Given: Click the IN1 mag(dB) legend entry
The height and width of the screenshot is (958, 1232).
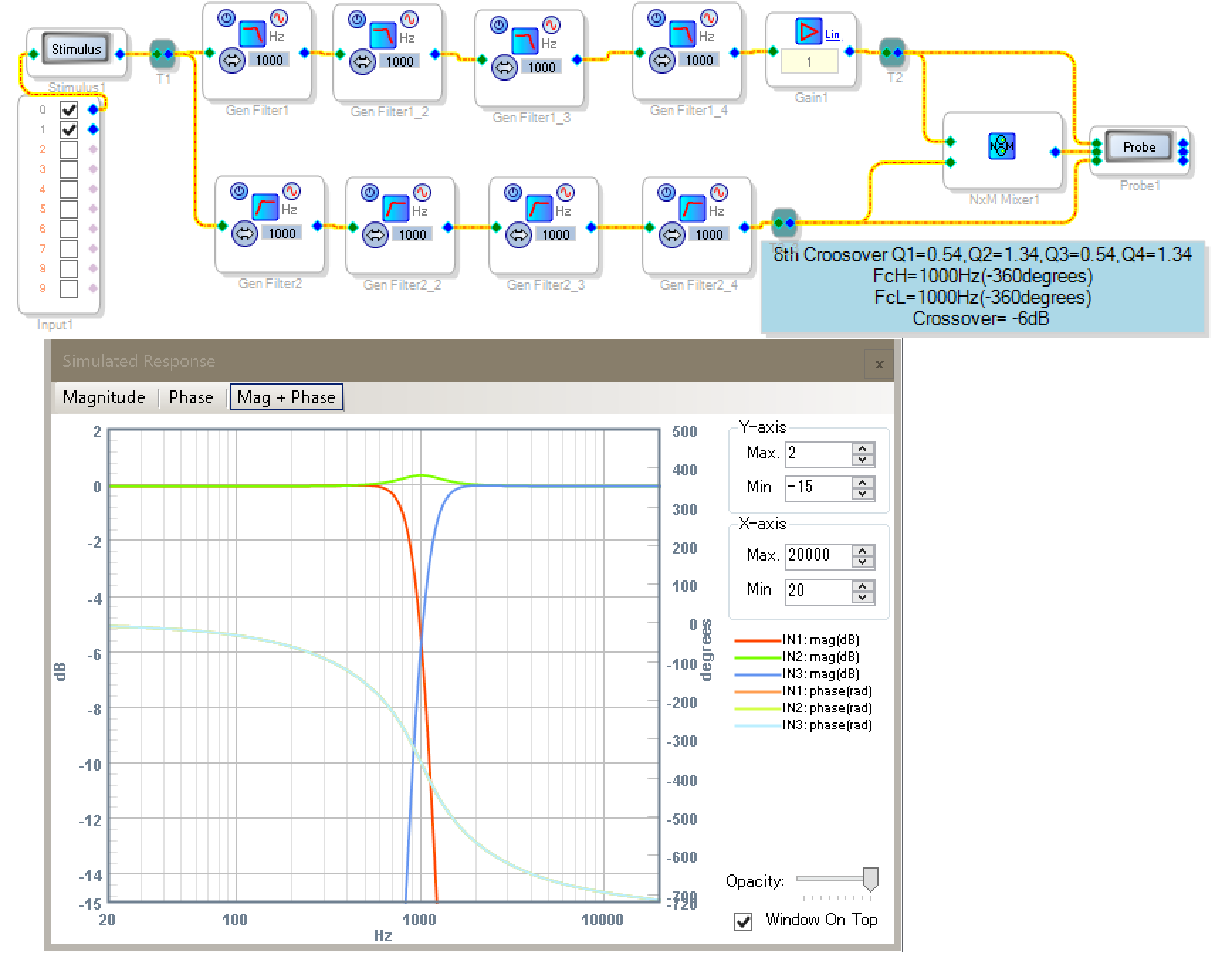Looking at the screenshot, I should click(x=797, y=640).
